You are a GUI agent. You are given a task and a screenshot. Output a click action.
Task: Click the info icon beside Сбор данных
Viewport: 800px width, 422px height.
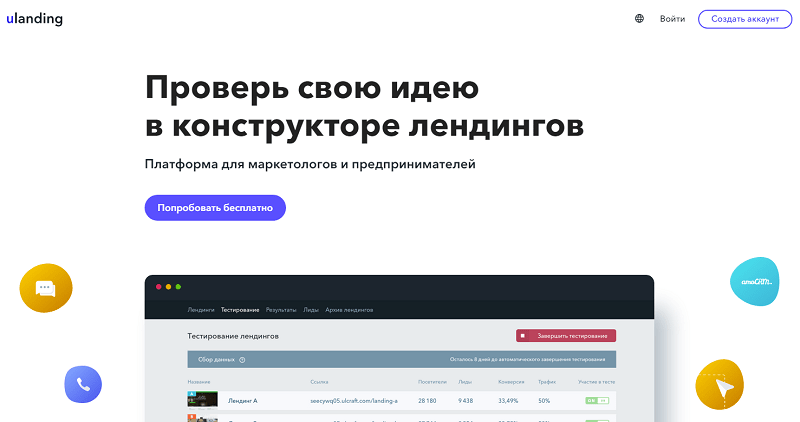[242, 360]
